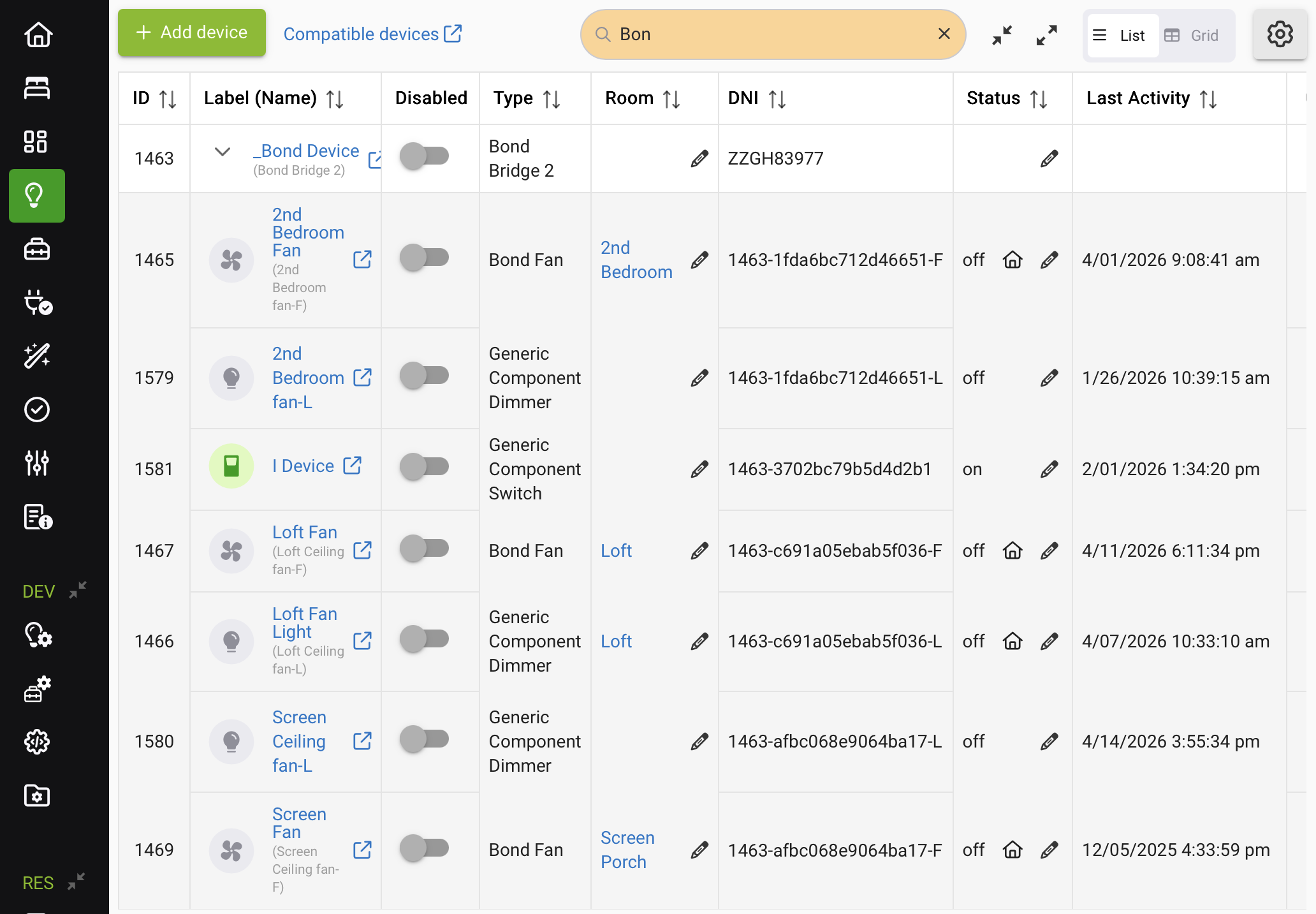Switch to List view
The image size is (1316, 914).
coord(1122,36)
